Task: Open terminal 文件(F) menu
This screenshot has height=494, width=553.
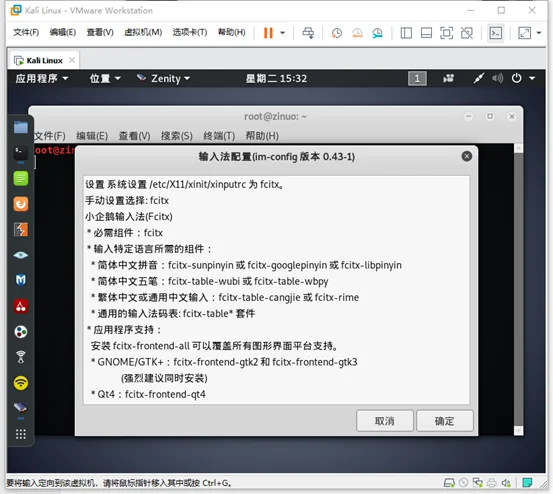Action: pos(50,136)
